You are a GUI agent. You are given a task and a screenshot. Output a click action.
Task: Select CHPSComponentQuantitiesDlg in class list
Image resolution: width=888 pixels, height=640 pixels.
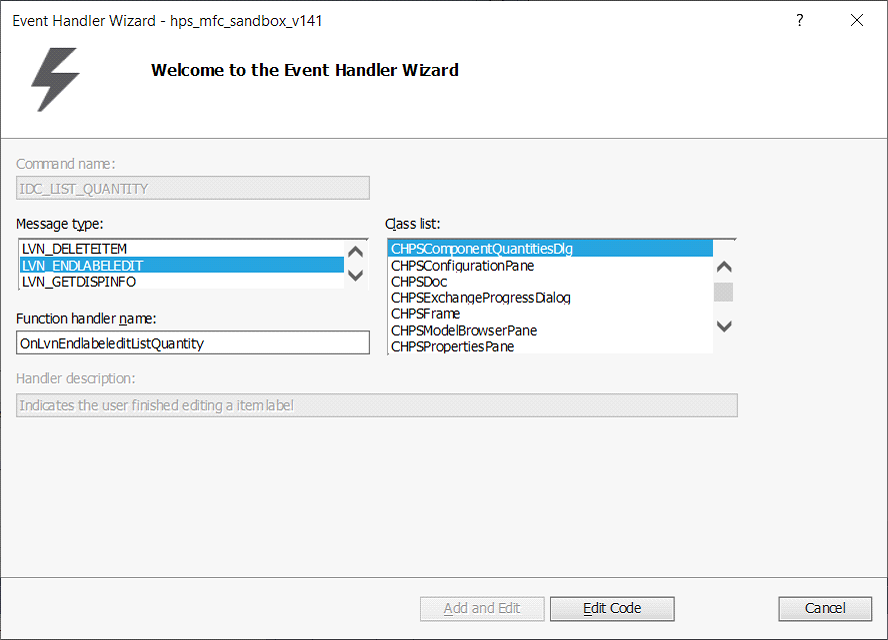pos(550,249)
